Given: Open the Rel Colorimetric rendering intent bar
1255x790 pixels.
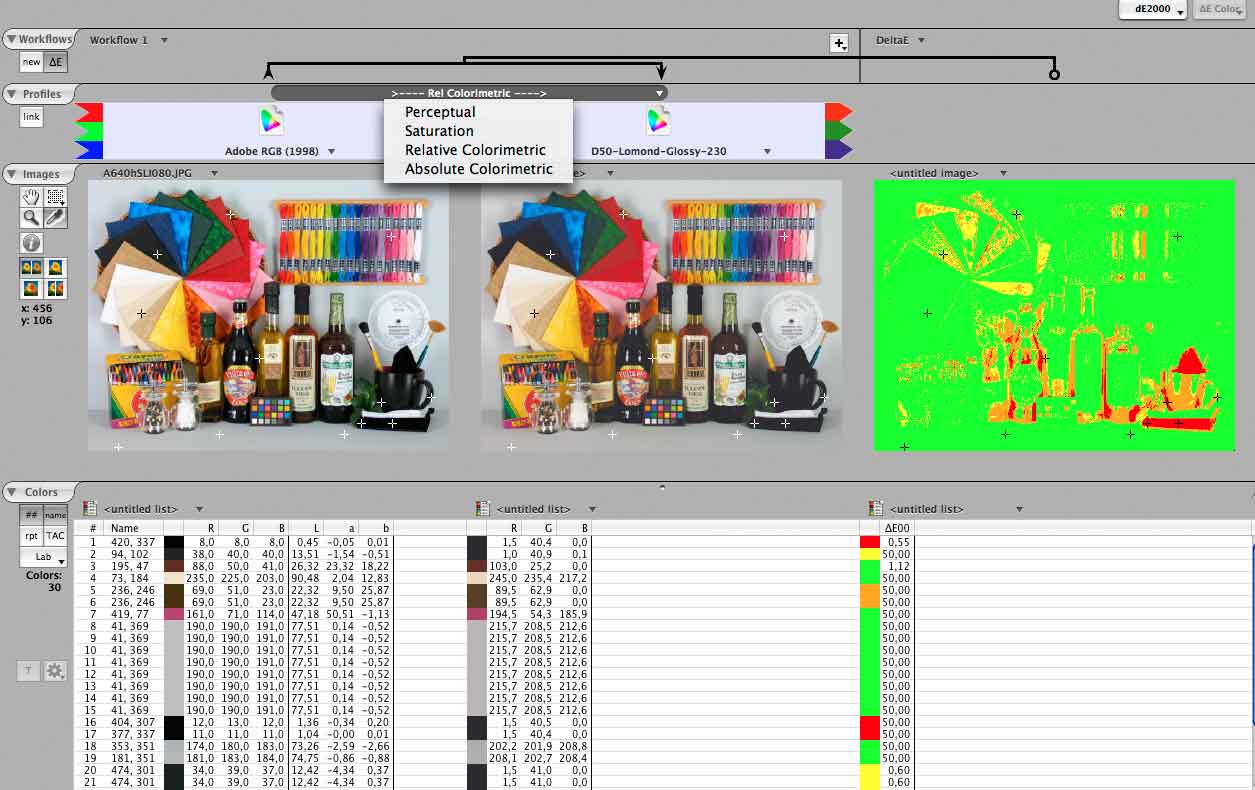Looking at the screenshot, I should pyautogui.click(x=469, y=93).
